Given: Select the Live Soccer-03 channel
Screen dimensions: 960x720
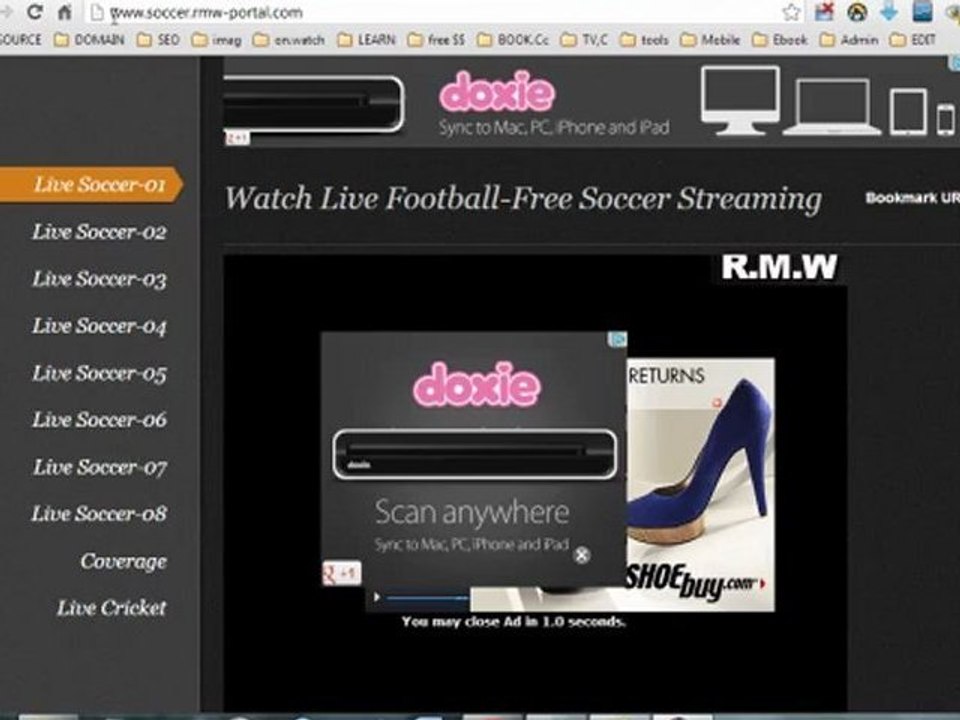Looking at the screenshot, I should 99,279.
